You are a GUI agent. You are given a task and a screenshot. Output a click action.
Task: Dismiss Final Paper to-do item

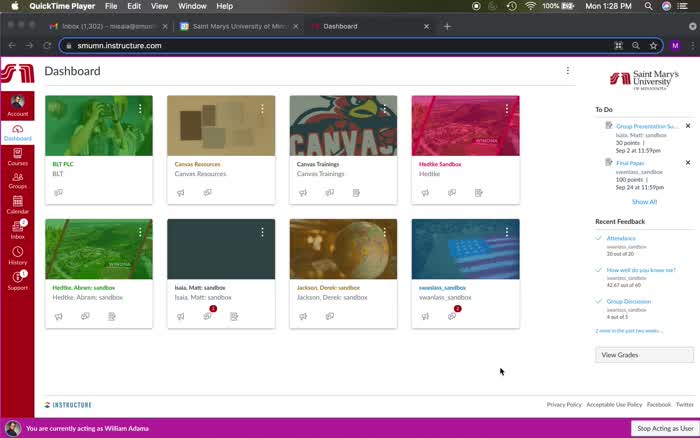click(688, 163)
